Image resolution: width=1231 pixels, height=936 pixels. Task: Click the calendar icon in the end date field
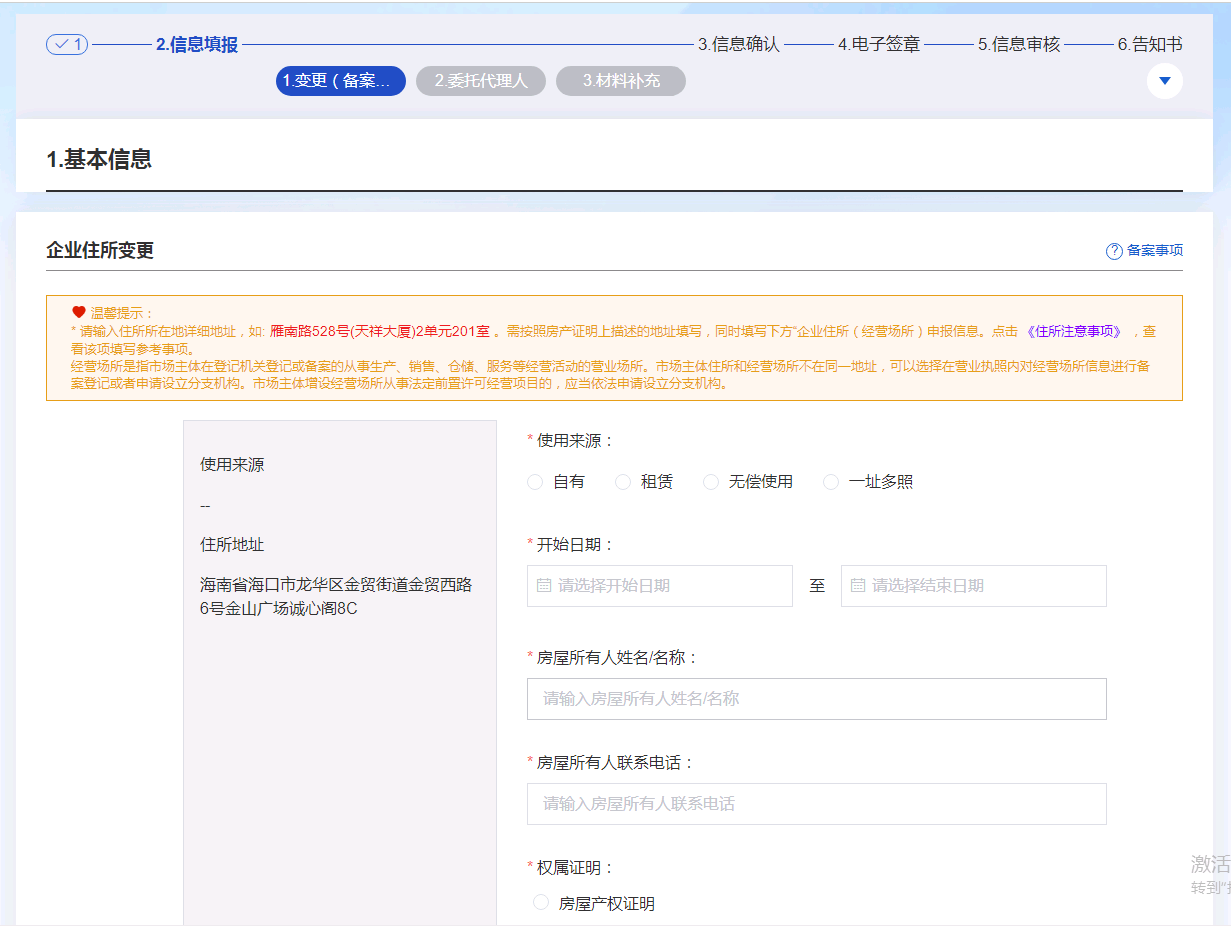858,586
